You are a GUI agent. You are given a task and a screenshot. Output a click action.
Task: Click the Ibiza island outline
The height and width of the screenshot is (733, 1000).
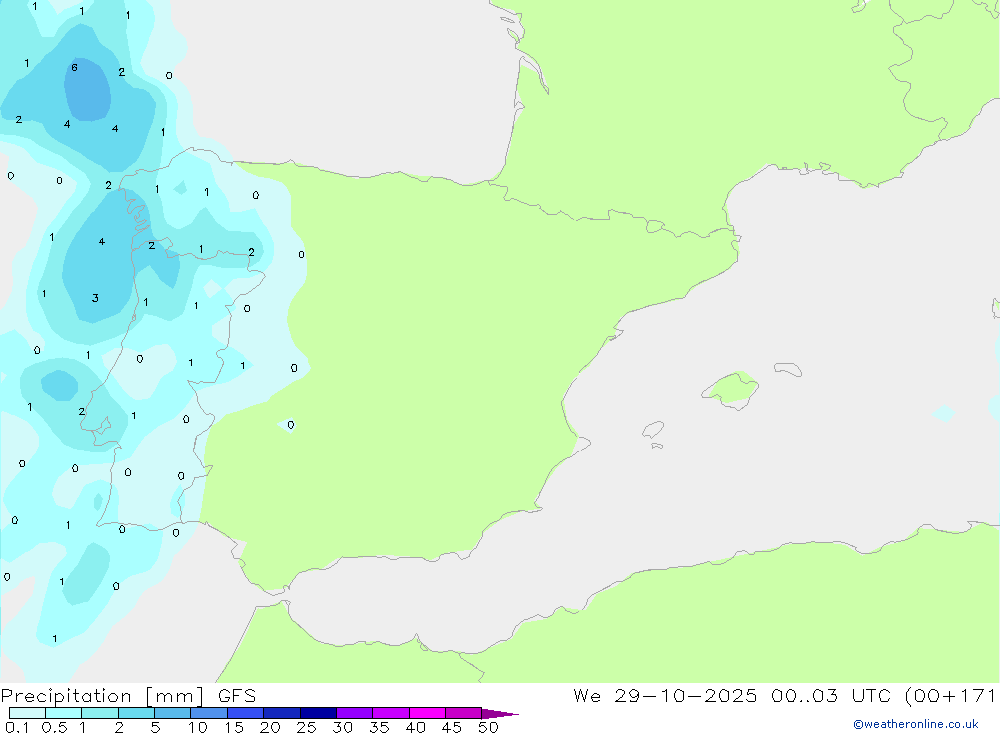coord(654,429)
